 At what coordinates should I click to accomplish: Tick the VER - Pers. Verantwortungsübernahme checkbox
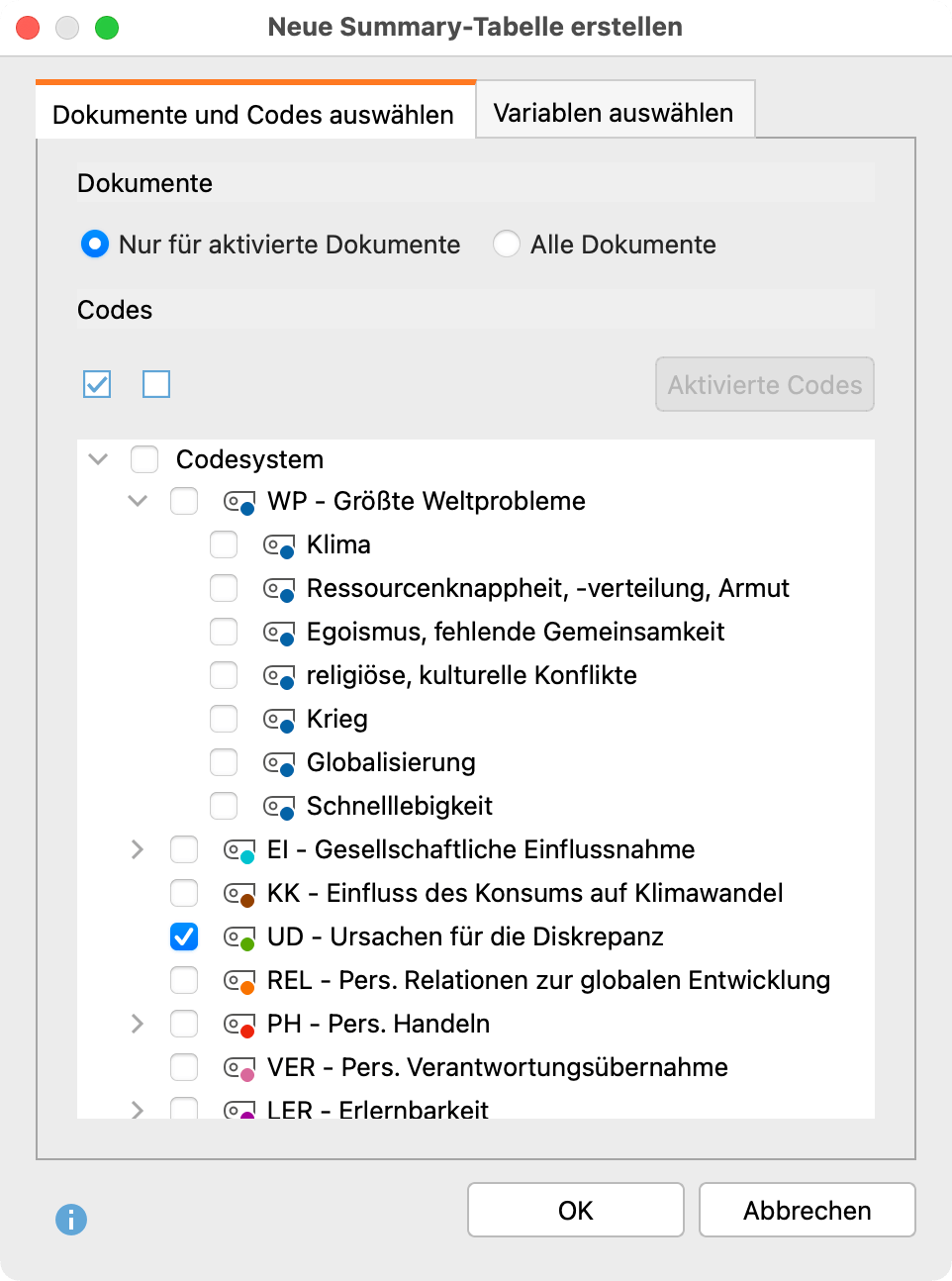184,1067
